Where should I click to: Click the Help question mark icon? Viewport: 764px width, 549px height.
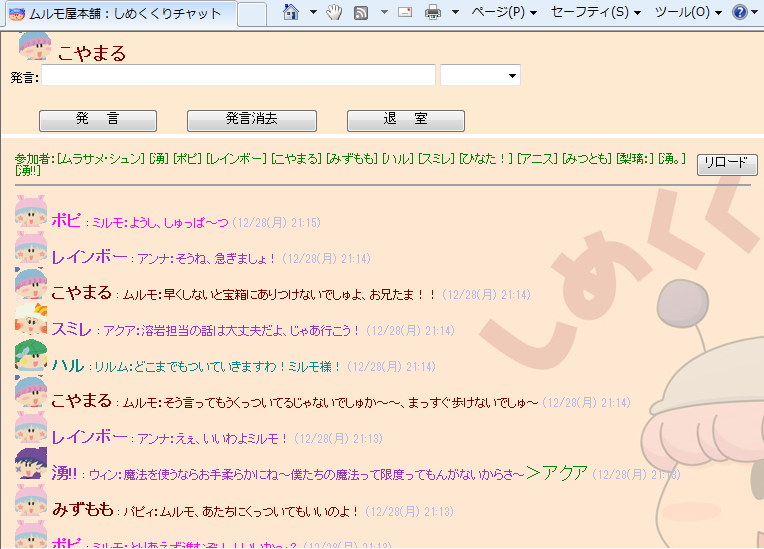[x=740, y=12]
